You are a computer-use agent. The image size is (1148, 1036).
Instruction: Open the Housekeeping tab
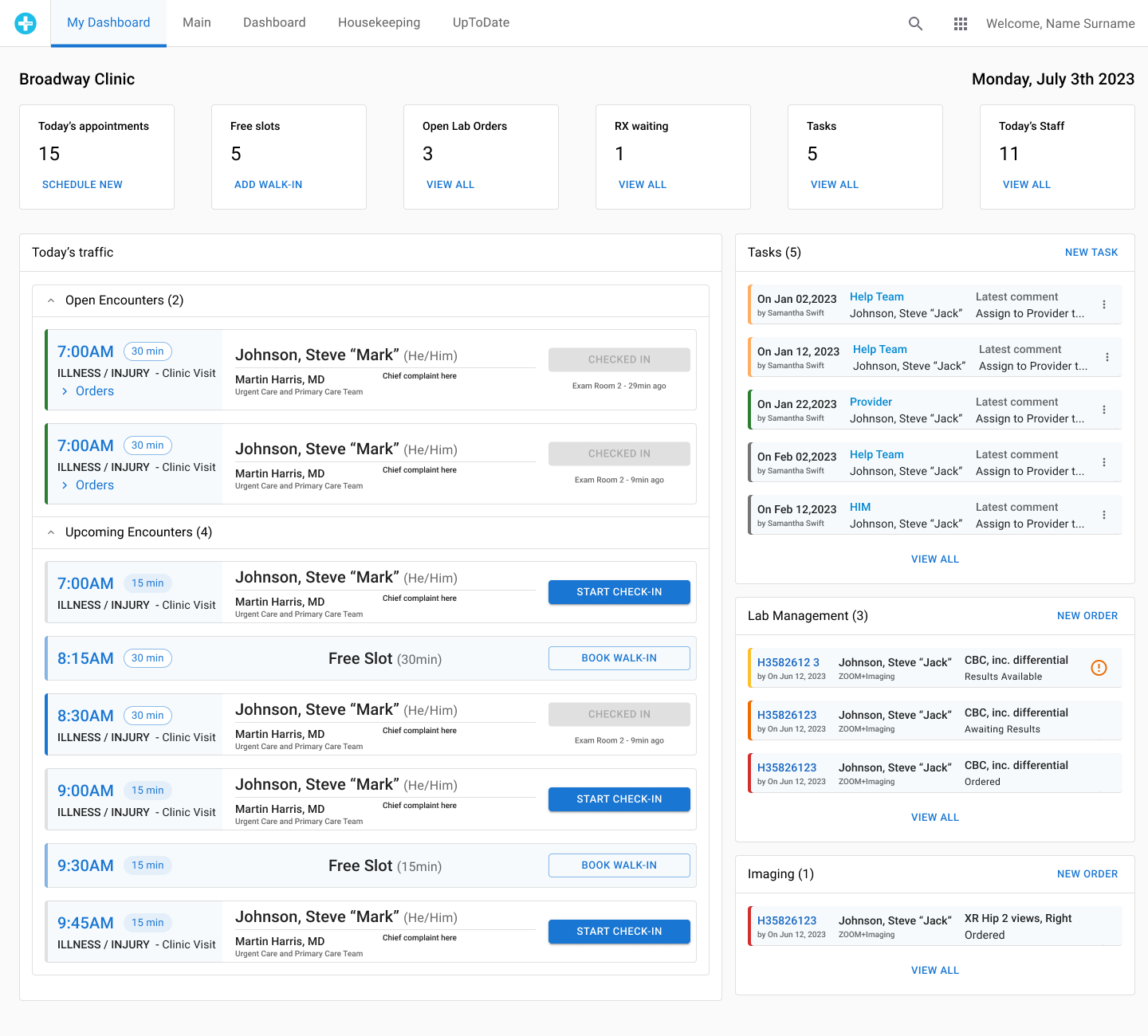(379, 22)
